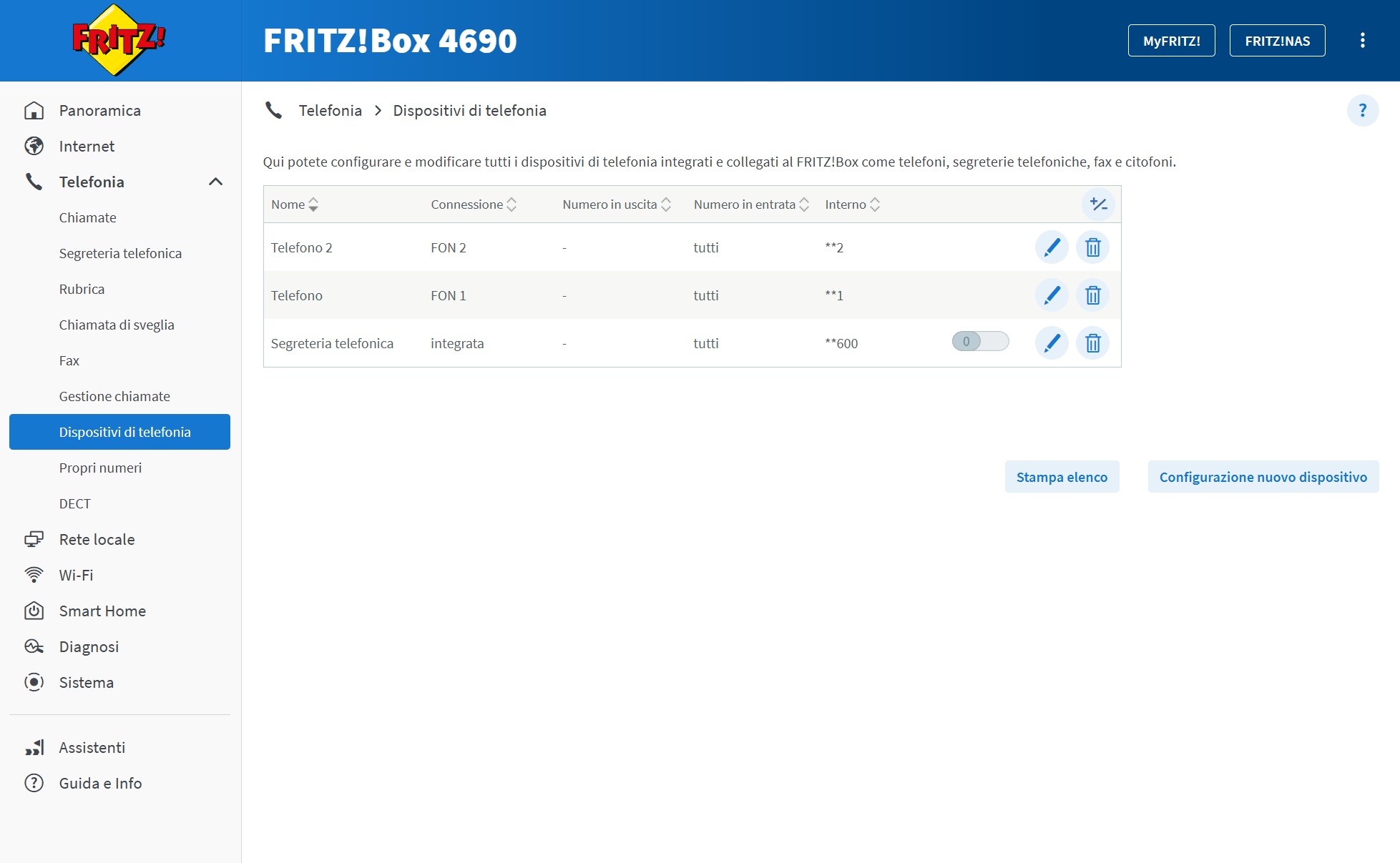Screen dimensions: 1400x863
Task: Click the Assistenti icon
Action: [x=34, y=747]
